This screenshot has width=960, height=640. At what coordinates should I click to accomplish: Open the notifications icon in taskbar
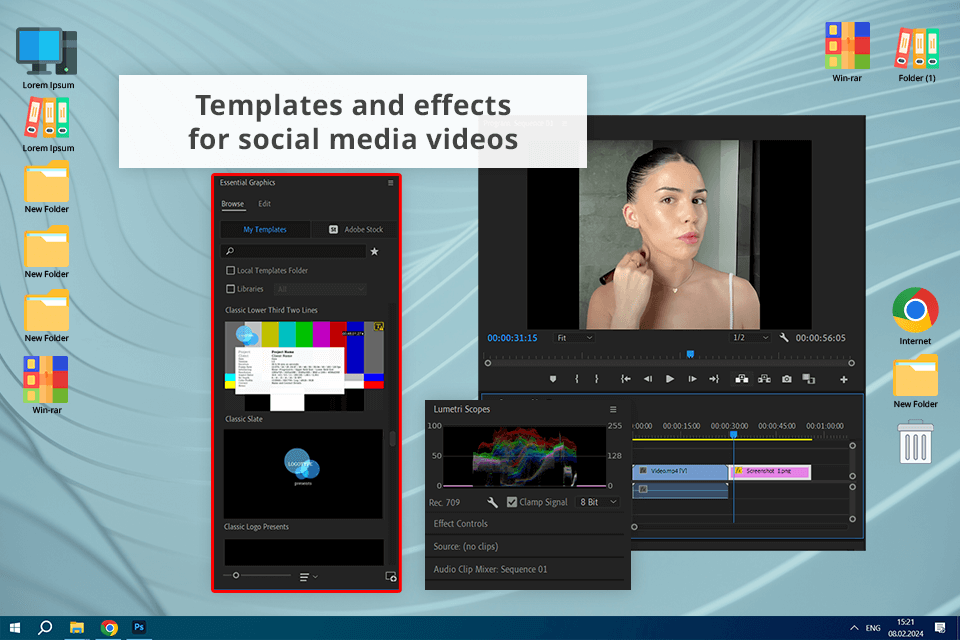(x=940, y=628)
